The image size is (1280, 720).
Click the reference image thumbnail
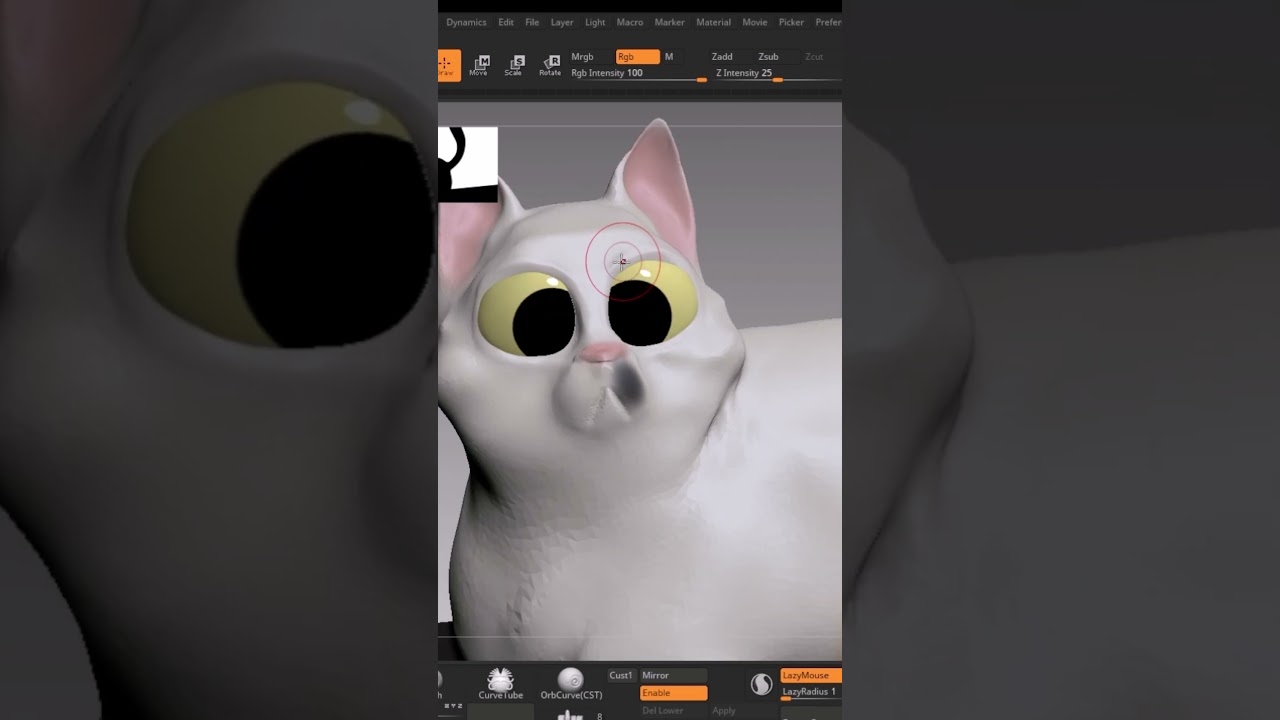(467, 164)
